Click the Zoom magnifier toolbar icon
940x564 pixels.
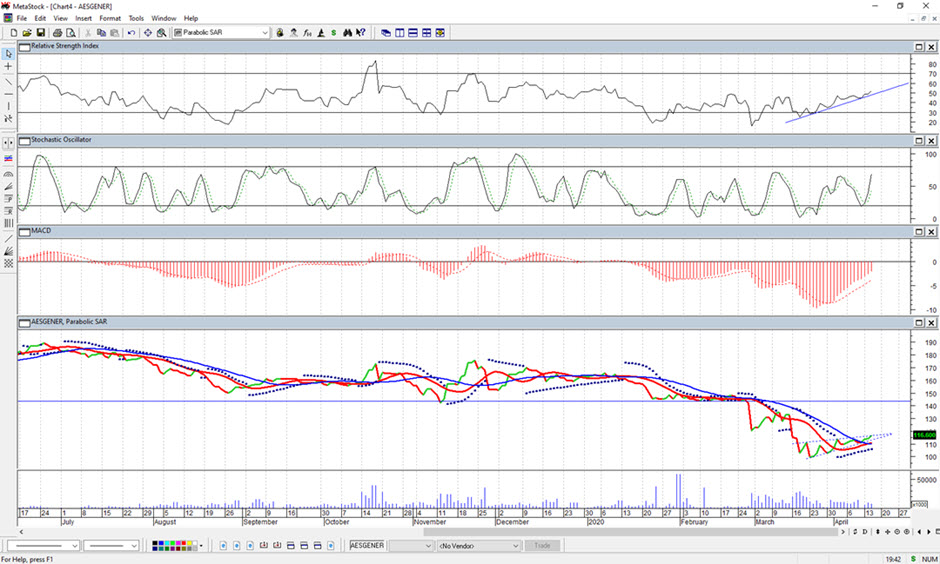[x=161, y=33]
